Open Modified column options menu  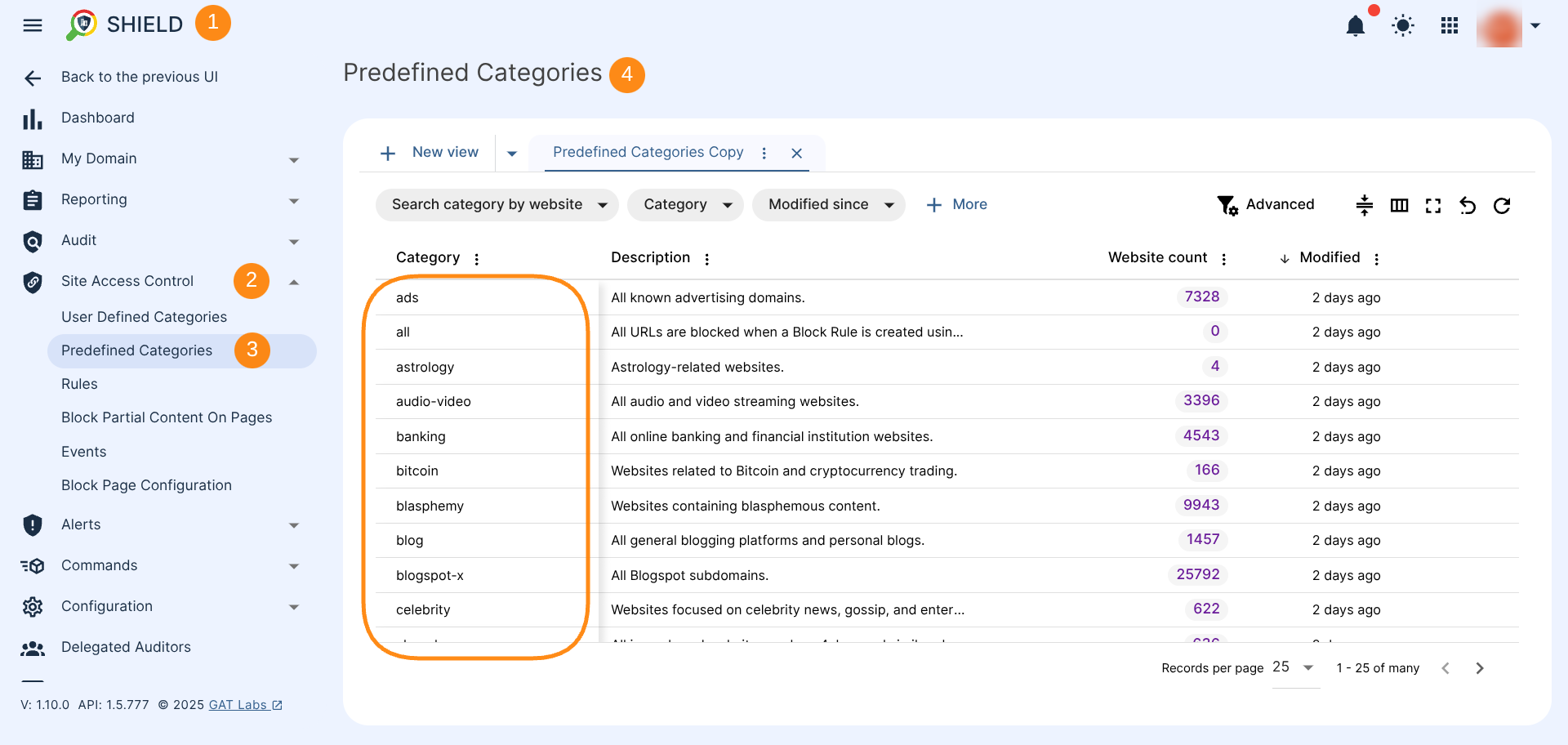[1377, 259]
